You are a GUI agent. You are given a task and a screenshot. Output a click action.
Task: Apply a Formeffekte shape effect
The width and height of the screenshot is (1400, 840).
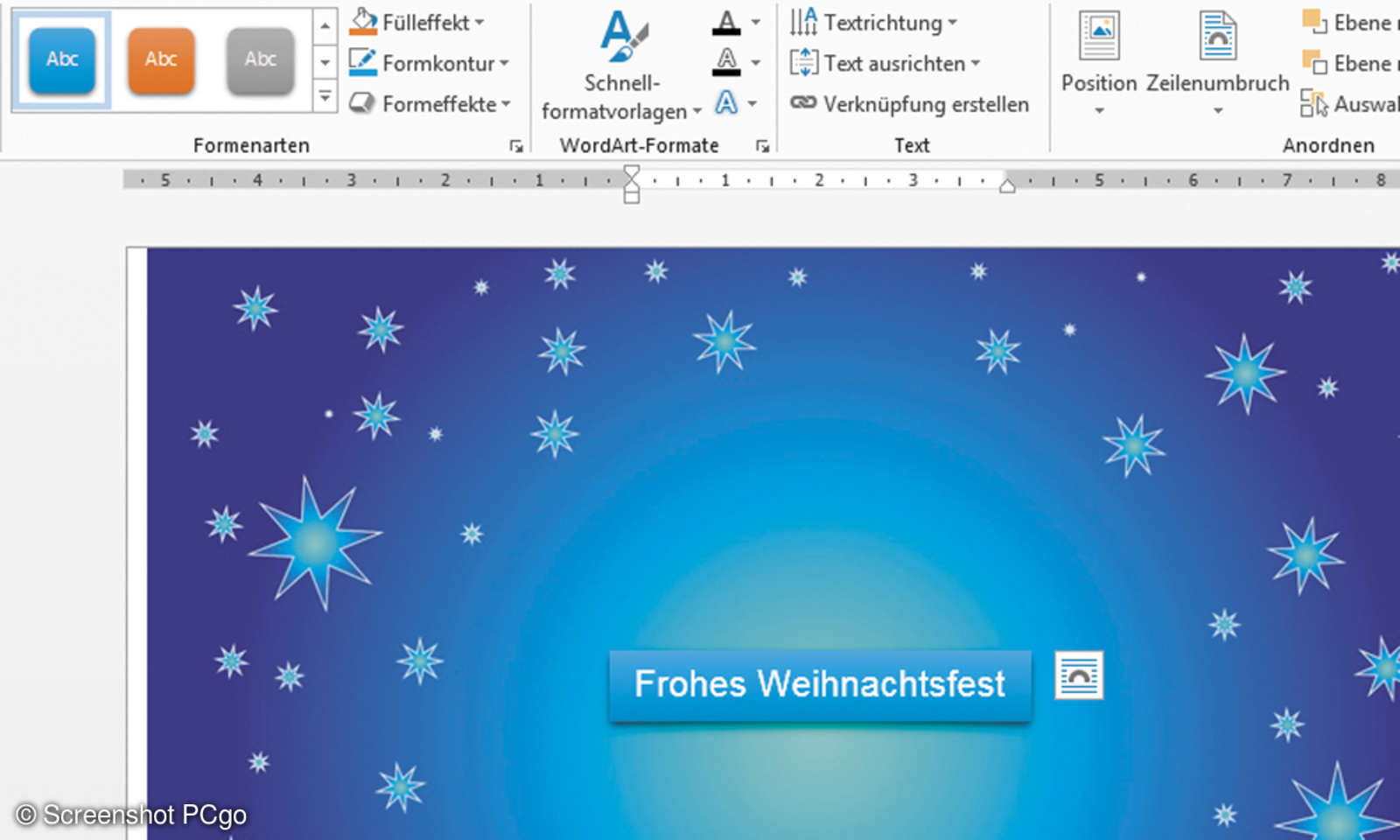coord(428,104)
